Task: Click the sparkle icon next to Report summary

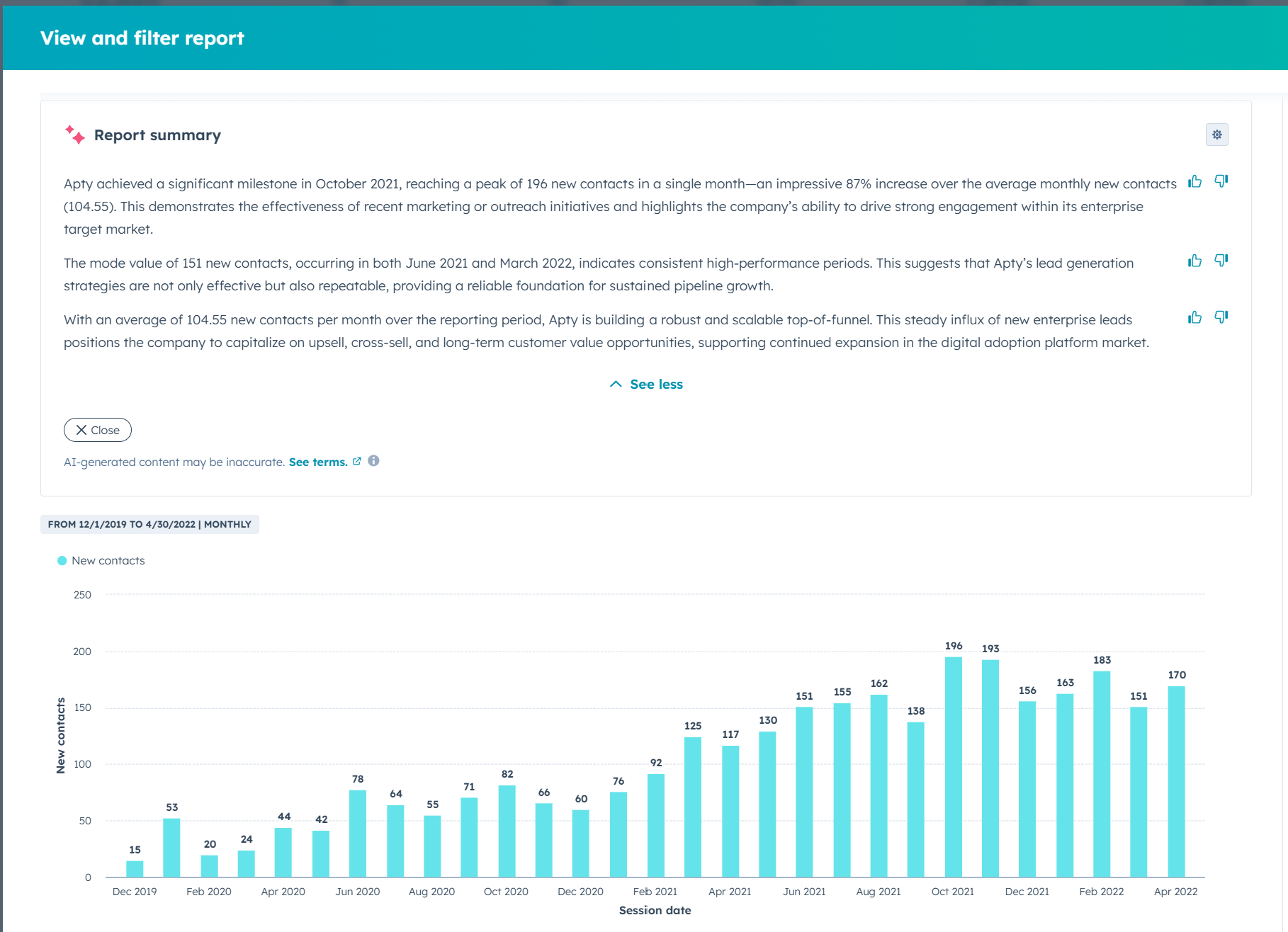Action: point(75,135)
